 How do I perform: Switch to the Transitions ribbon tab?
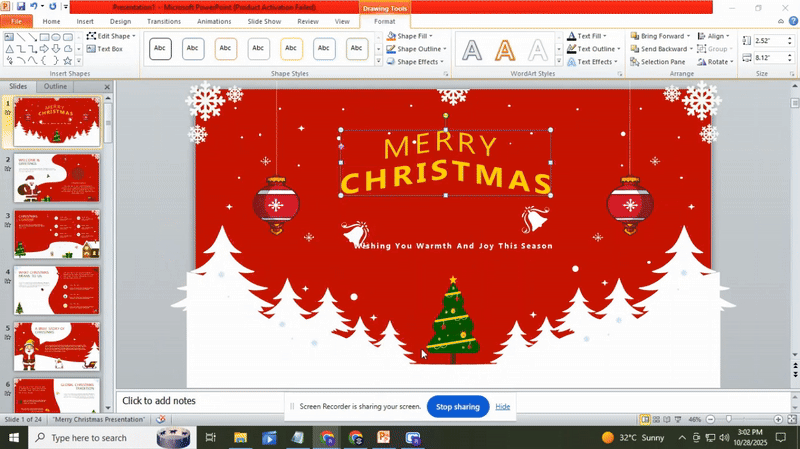click(163, 21)
